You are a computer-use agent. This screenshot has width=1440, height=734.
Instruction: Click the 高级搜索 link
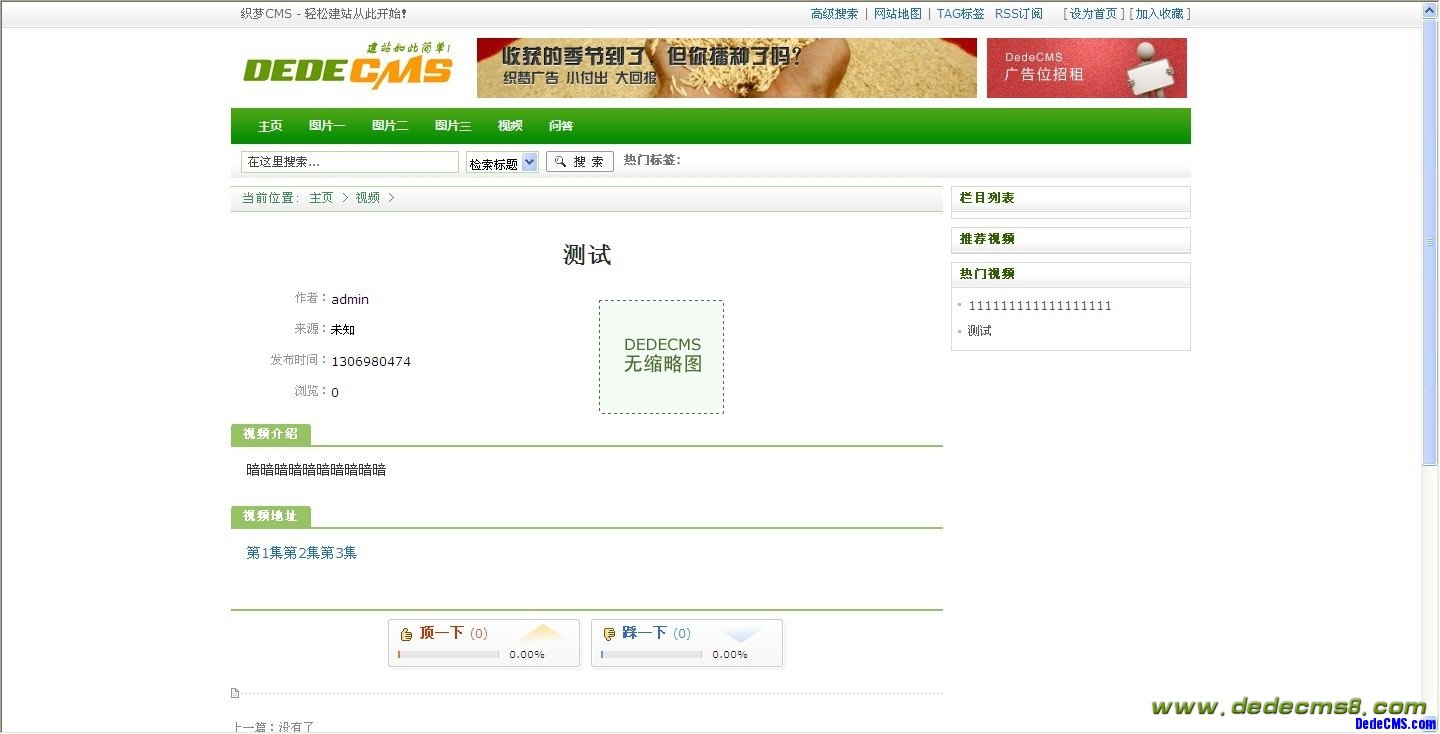pyautogui.click(x=834, y=14)
